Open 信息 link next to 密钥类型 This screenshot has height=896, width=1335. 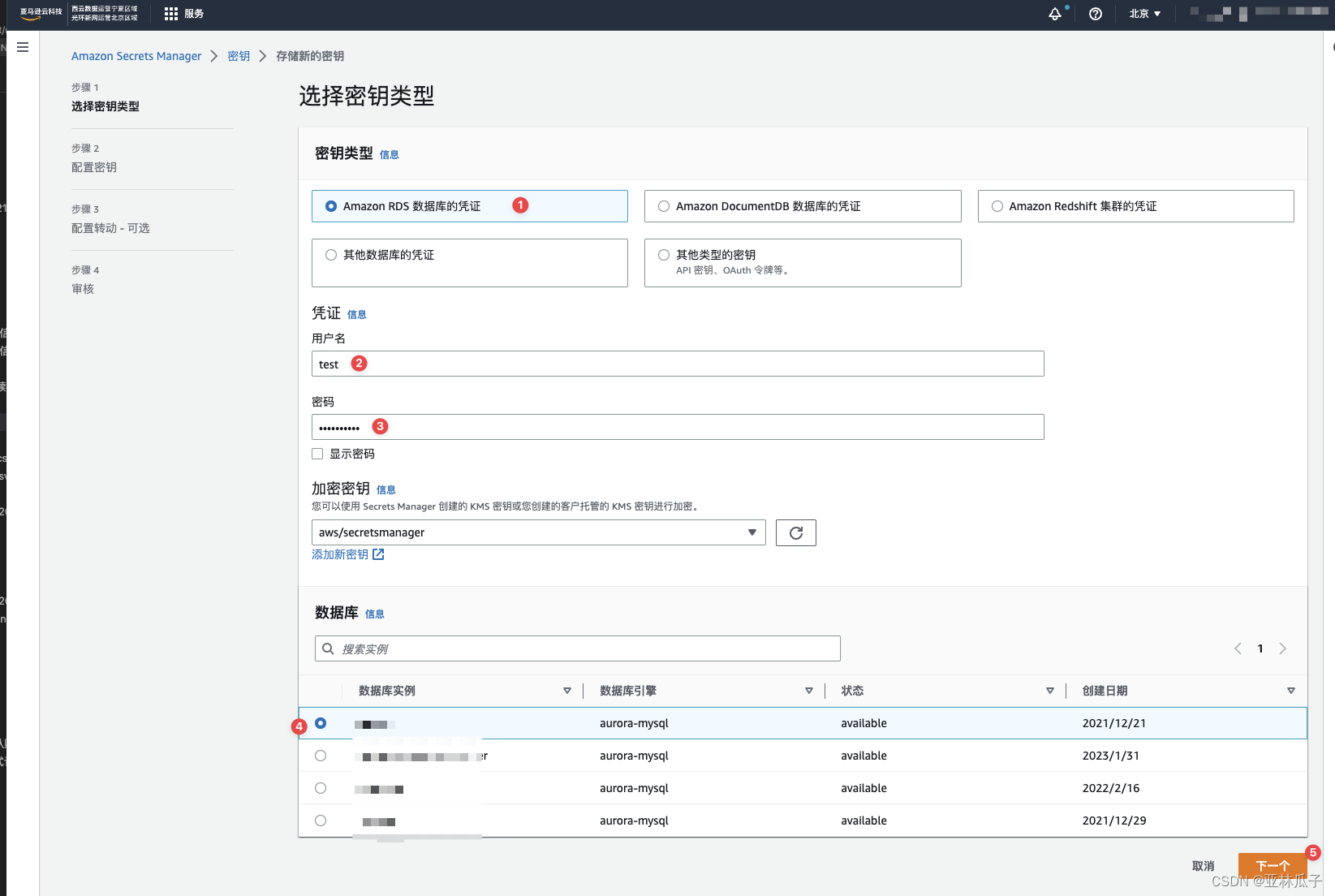point(390,155)
